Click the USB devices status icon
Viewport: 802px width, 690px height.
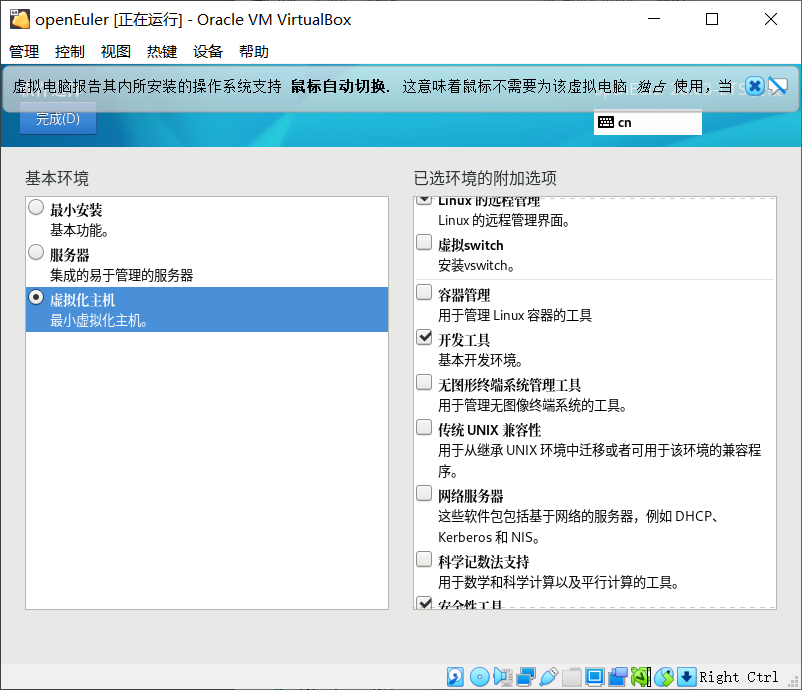pyautogui.click(x=548, y=677)
